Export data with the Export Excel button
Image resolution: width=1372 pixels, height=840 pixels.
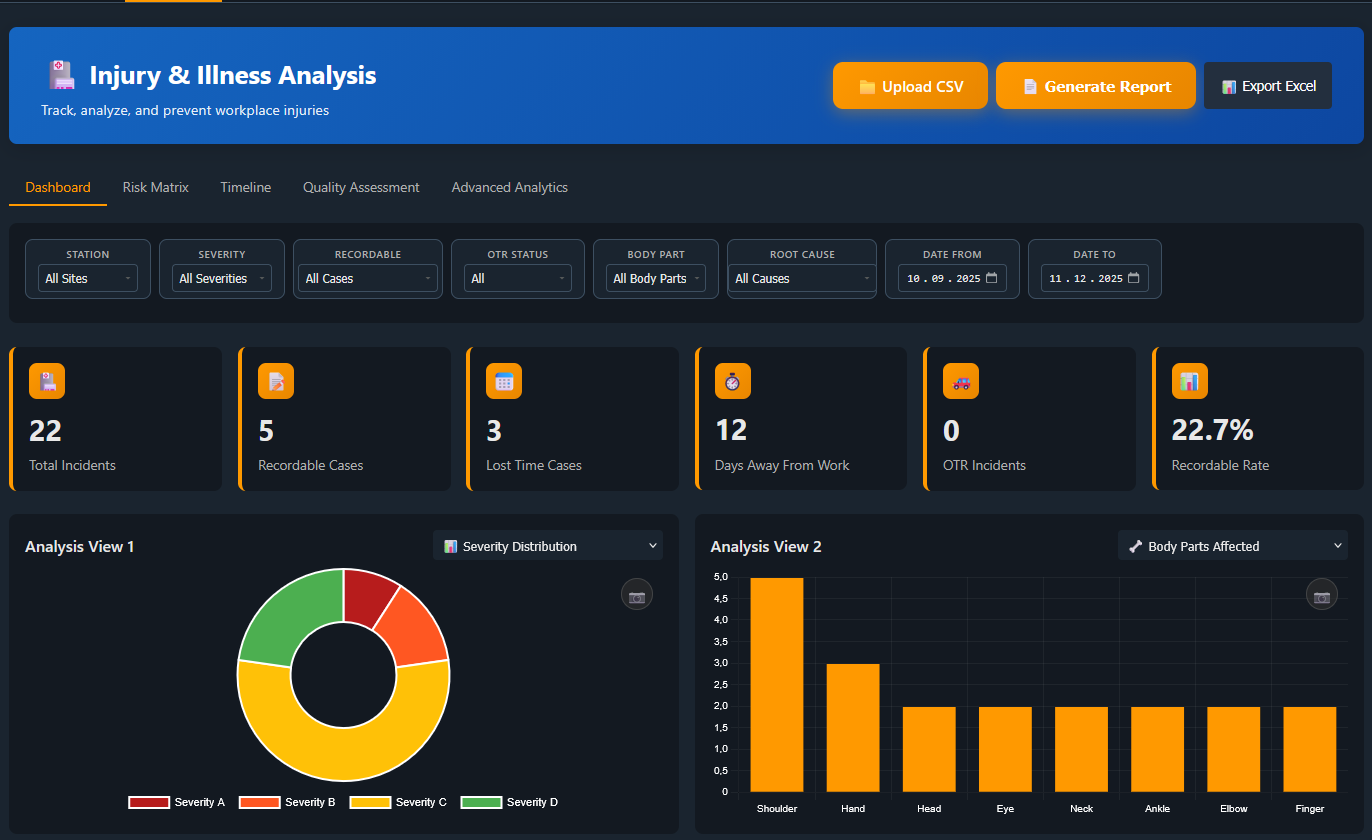1268,85
